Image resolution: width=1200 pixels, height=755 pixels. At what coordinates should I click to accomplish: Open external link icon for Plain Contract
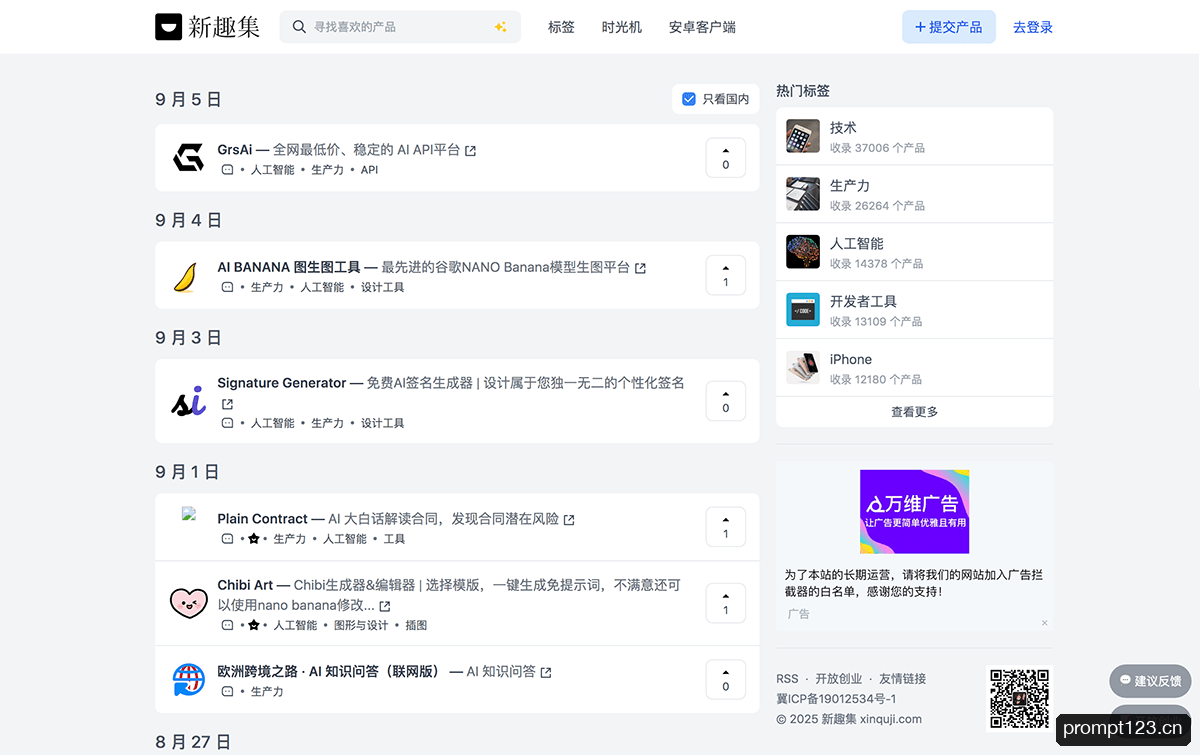(x=569, y=520)
